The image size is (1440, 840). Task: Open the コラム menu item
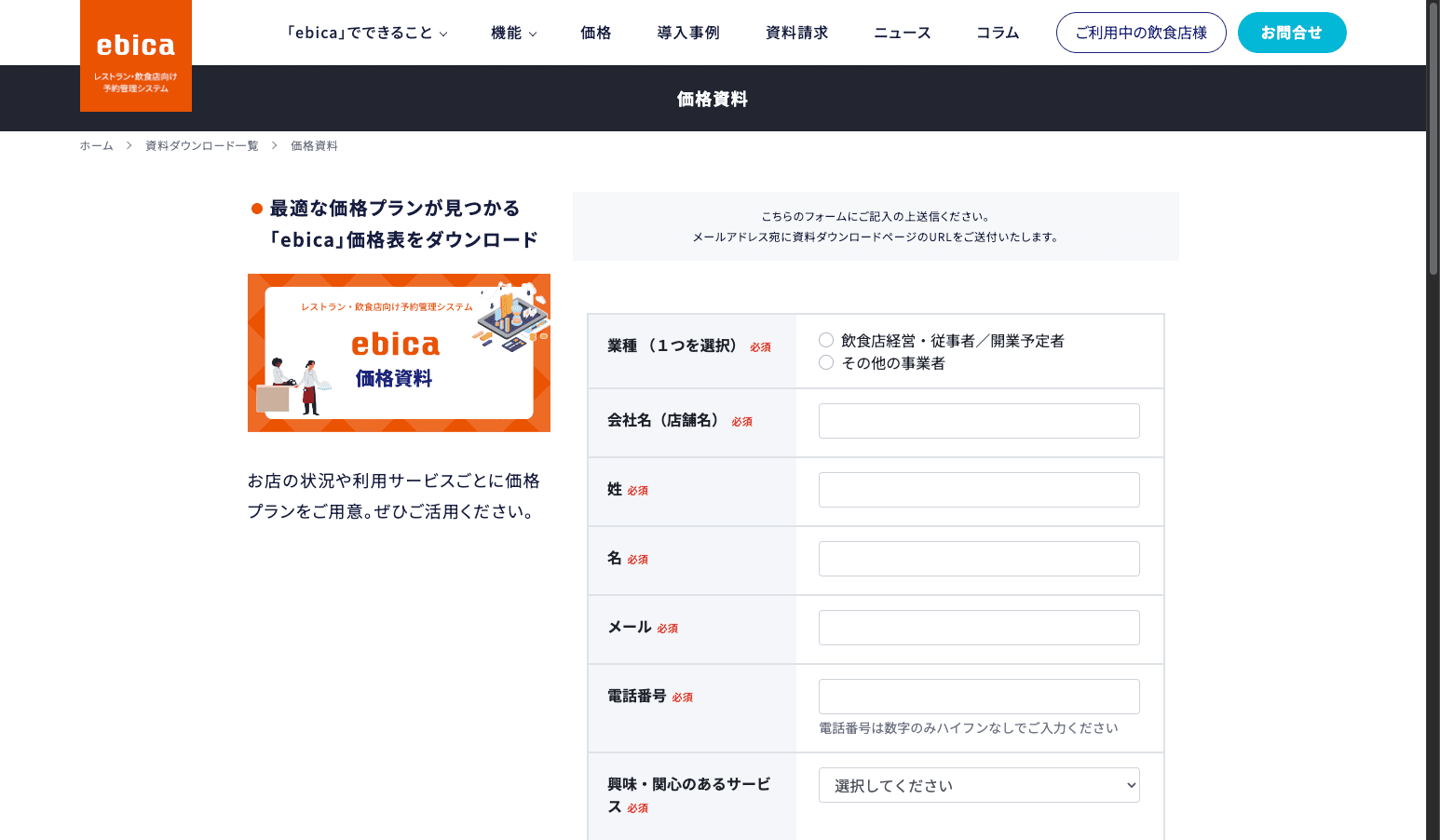click(x=998, y=33)
